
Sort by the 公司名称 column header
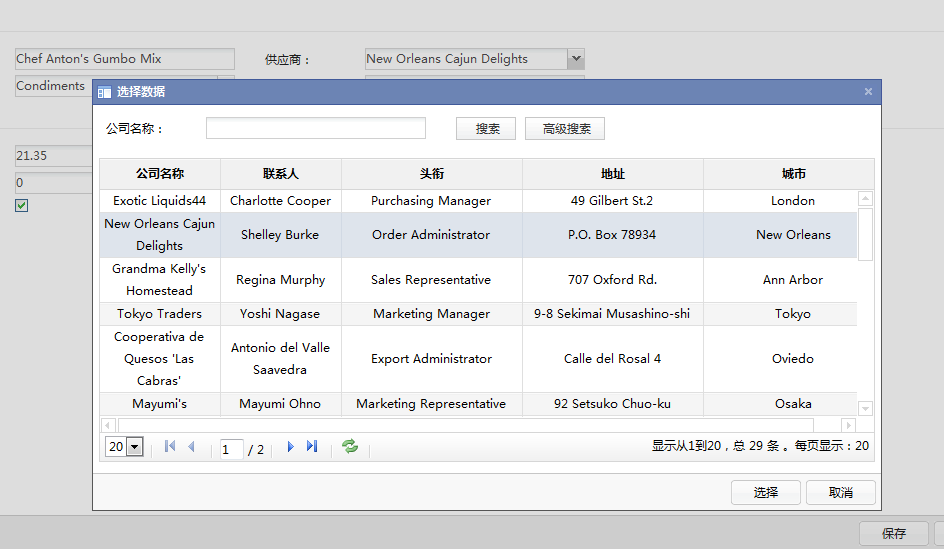click(x=160, y=174)
